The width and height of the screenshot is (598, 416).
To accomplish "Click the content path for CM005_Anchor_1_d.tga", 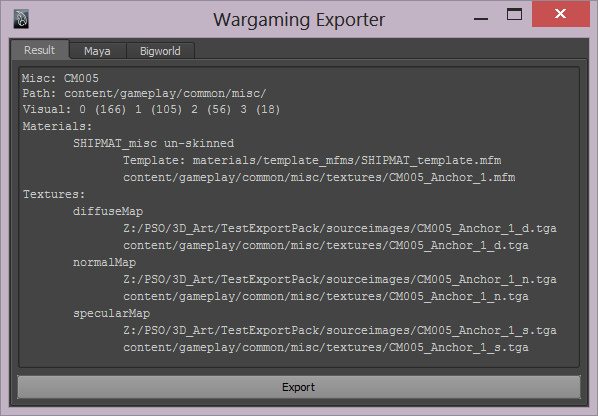I will point(326,245).
